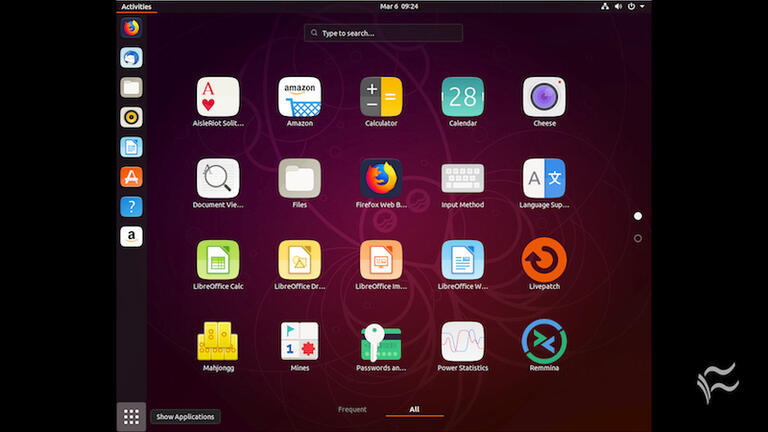This screenshot has width=768, height=432.
Task: Launch LibreOffice Draw
Action: point(300,260)
